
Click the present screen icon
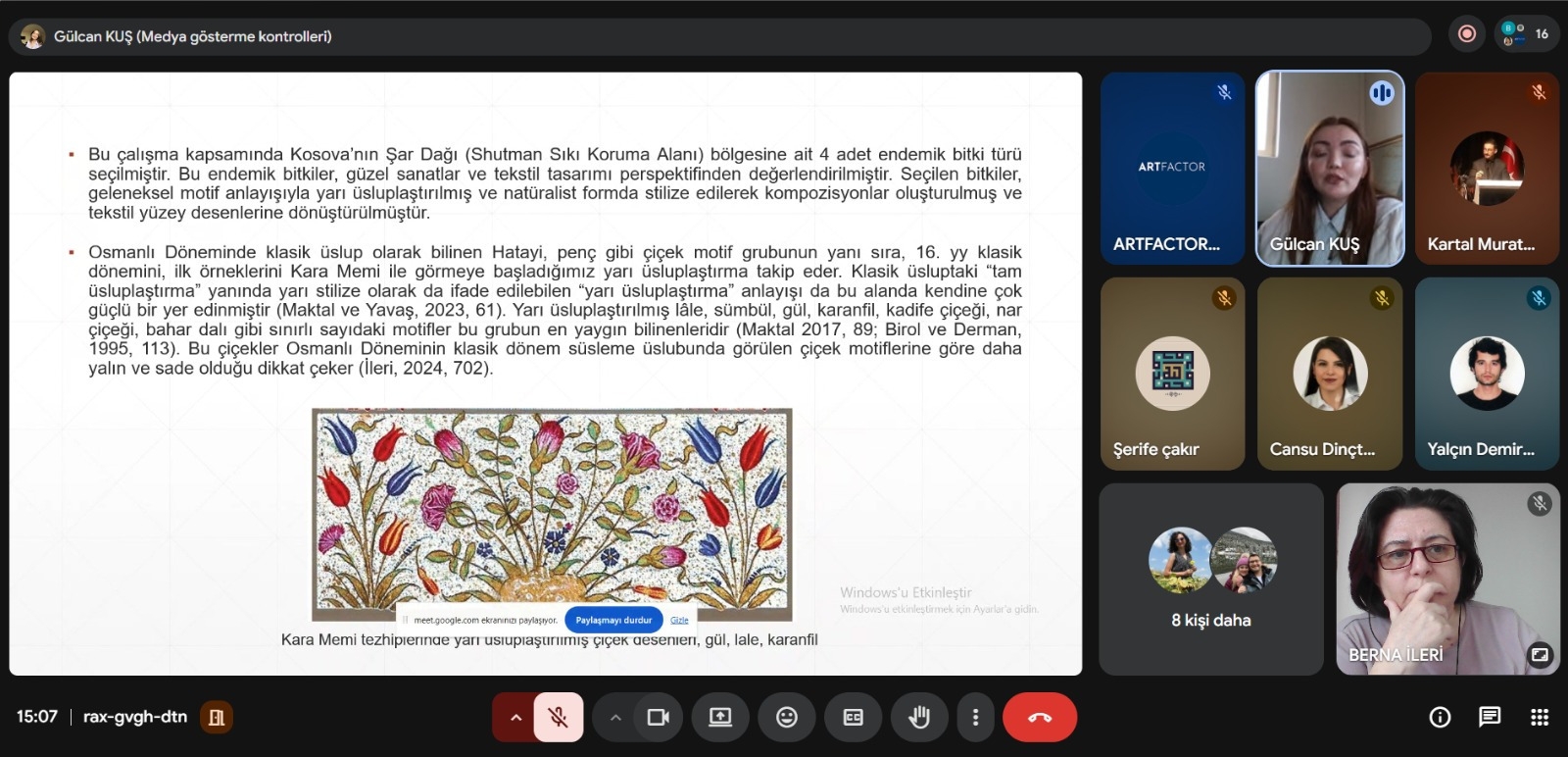pyautogui.click(x=720, y=717)
